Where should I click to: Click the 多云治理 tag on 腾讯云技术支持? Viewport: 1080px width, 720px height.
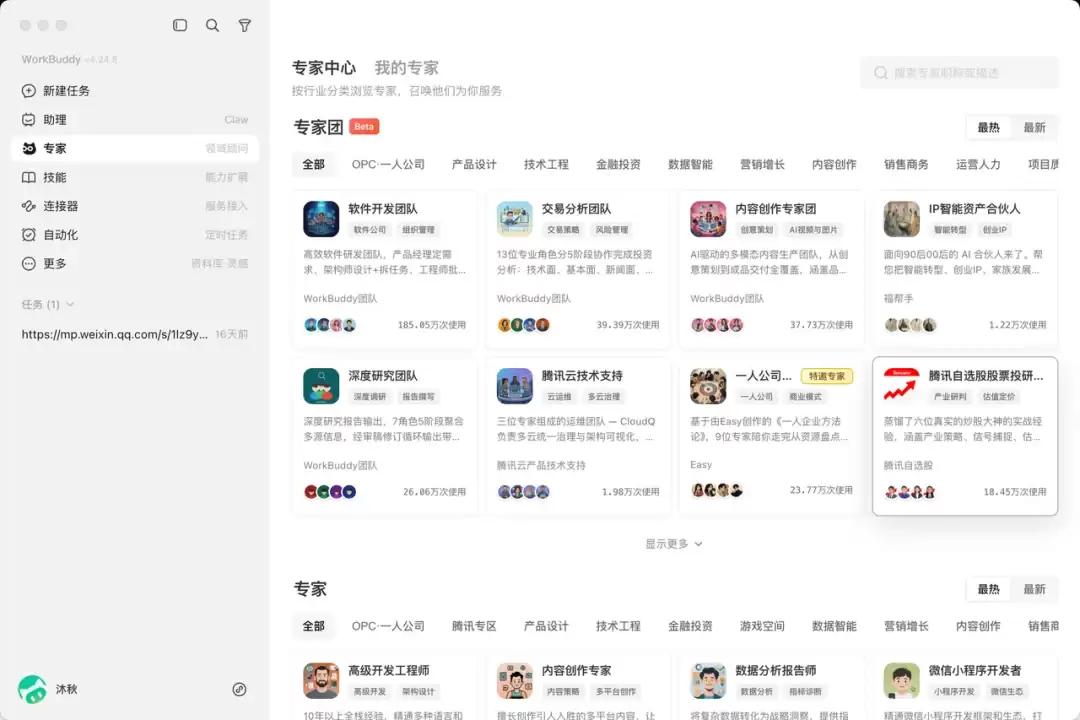(604, 397)
